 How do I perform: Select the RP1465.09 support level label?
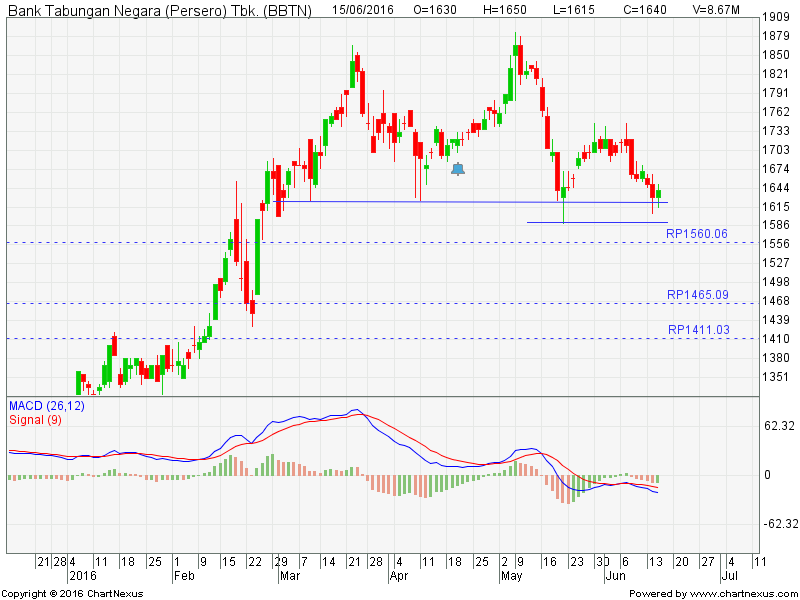[x=698, y=294]
